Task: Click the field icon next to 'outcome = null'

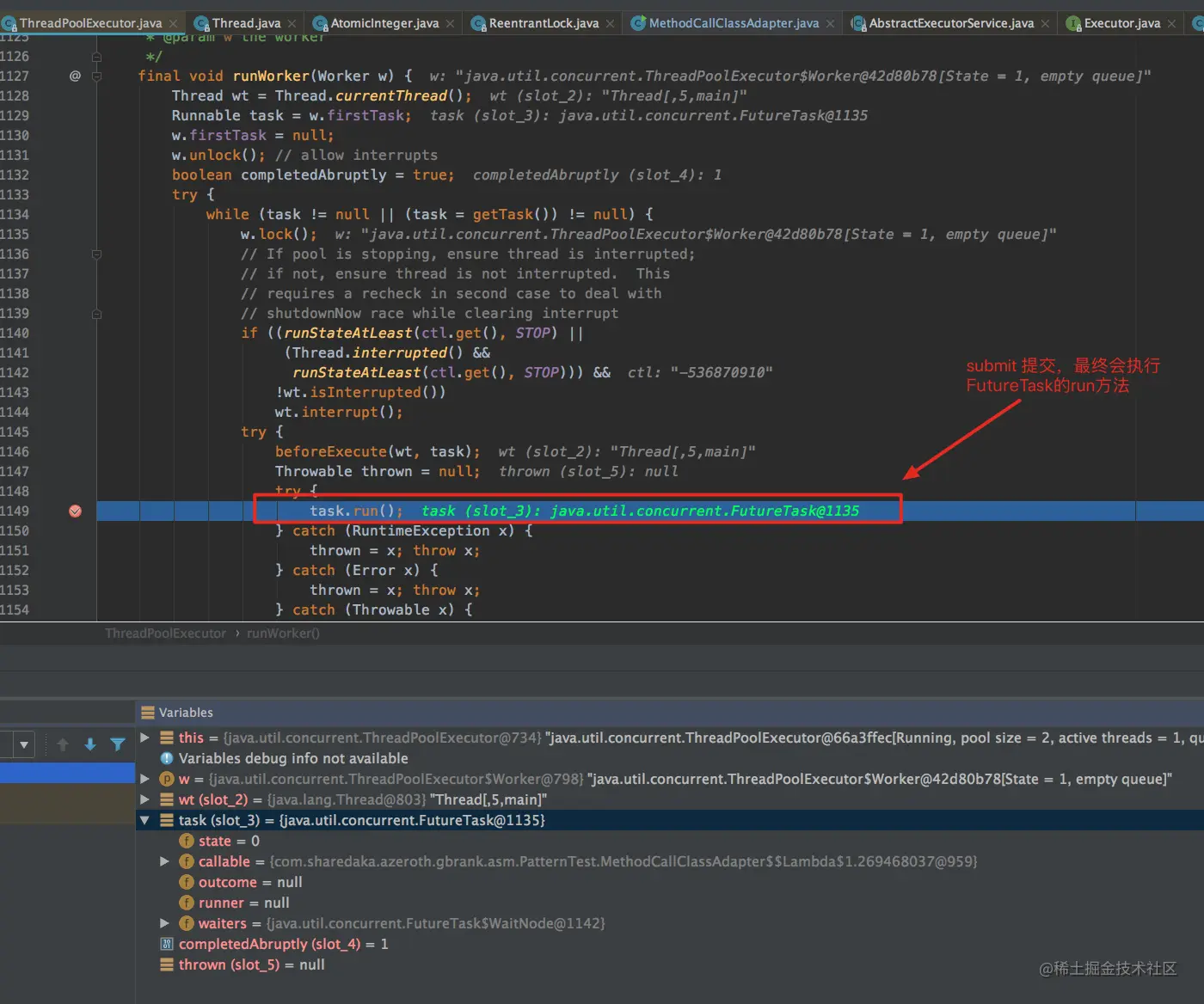Action: [187, 882]
